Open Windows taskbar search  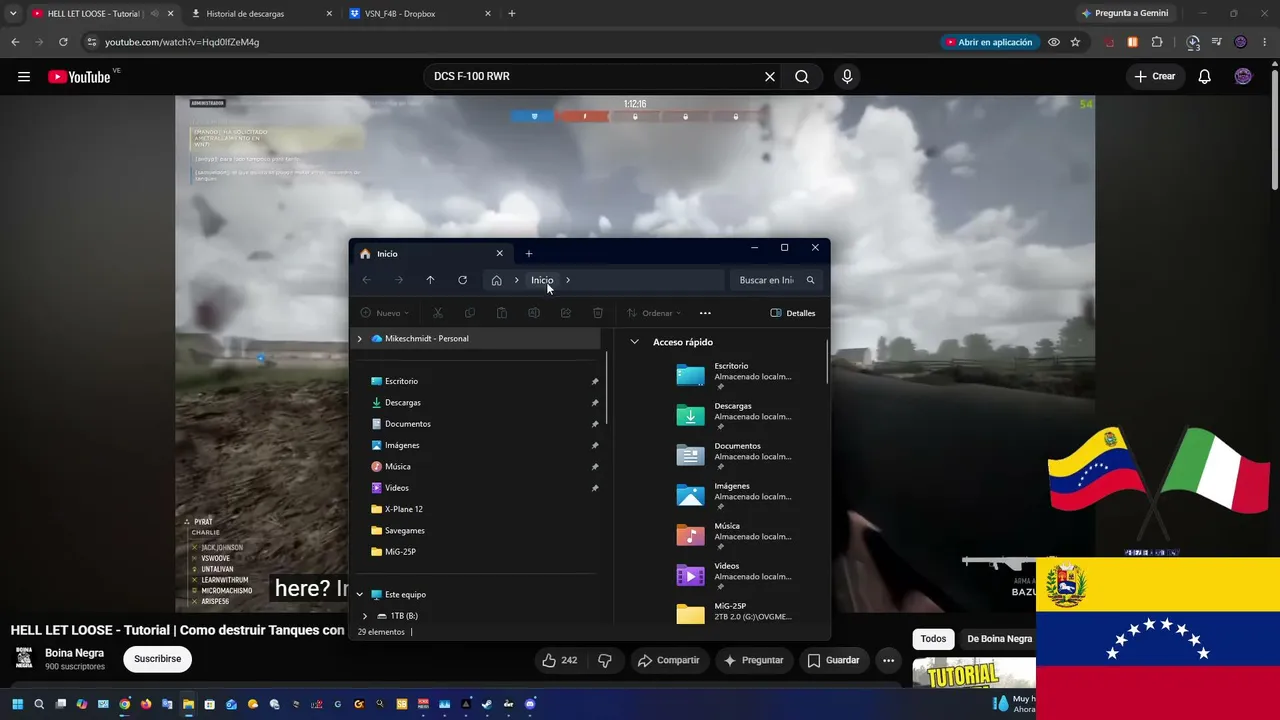pyautogui.click(x=39, y=704)
